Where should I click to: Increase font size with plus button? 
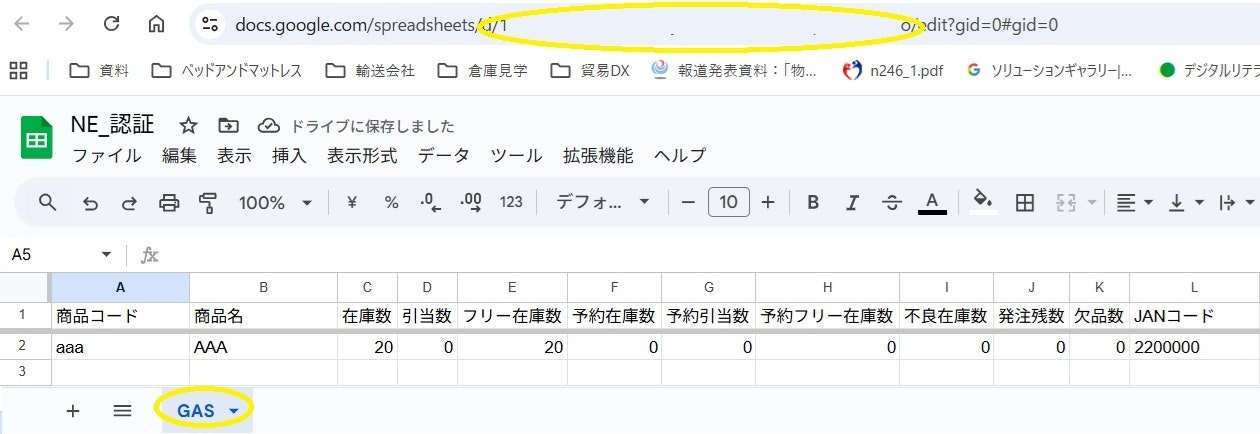pos(768,202)
